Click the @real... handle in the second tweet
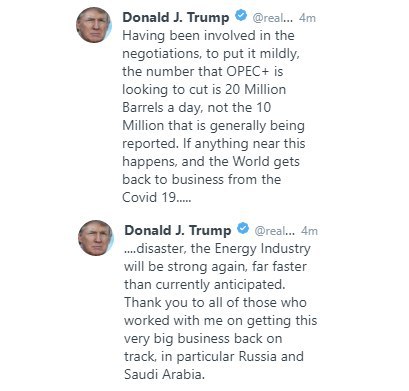Image resolution: width=409 pixels, height=391 pixels. tap(274, 231)
